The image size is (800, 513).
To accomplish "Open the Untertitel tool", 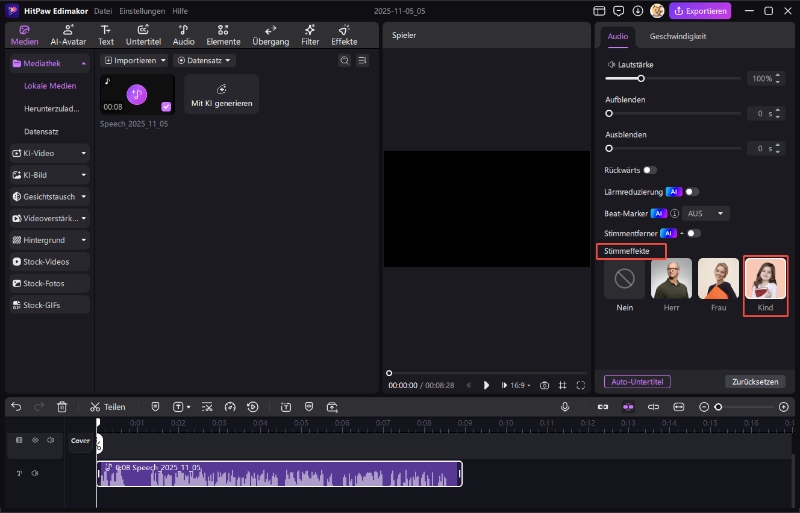I will [x=144, y=35].
